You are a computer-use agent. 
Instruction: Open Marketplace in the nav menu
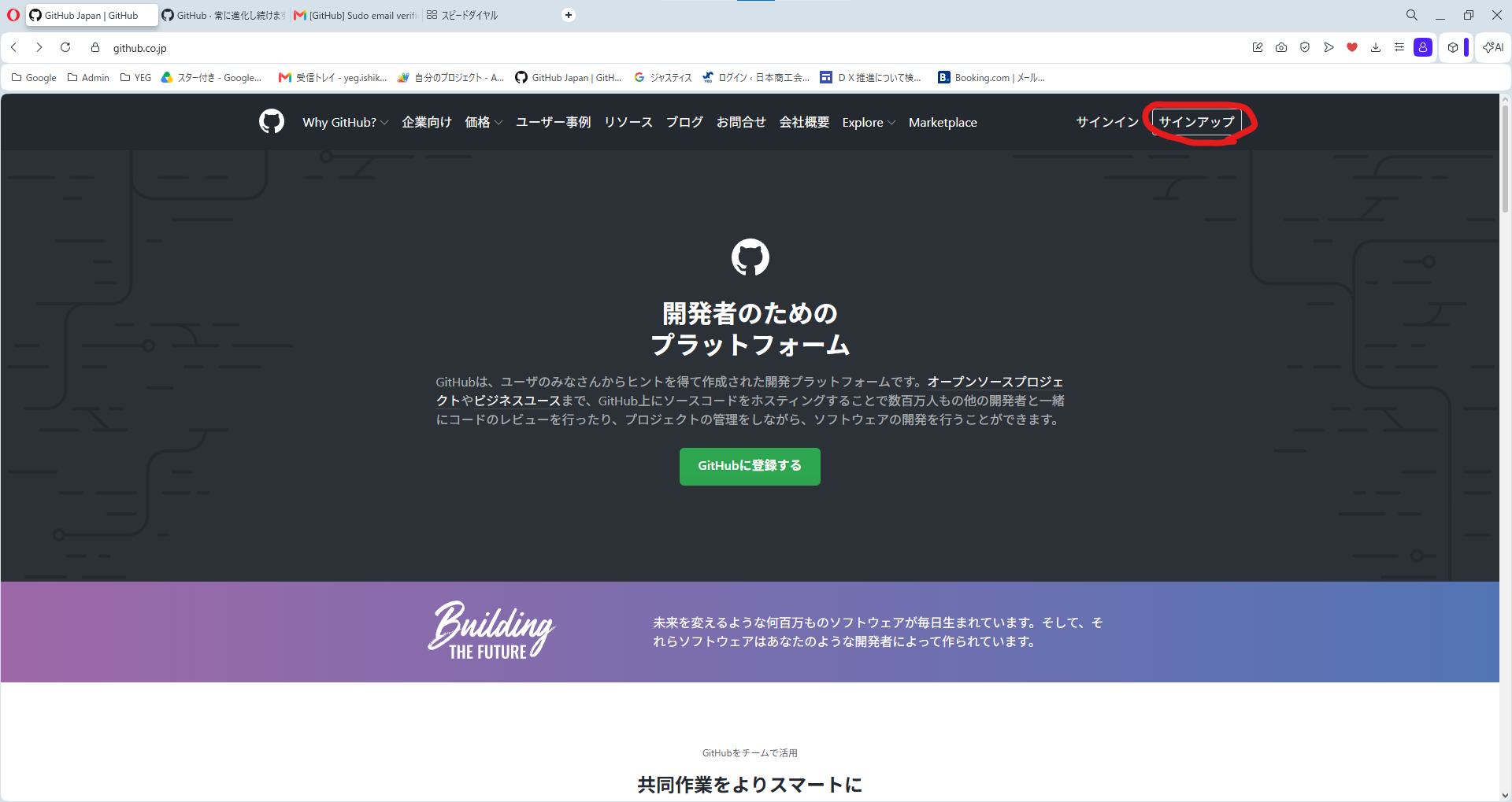943,122
